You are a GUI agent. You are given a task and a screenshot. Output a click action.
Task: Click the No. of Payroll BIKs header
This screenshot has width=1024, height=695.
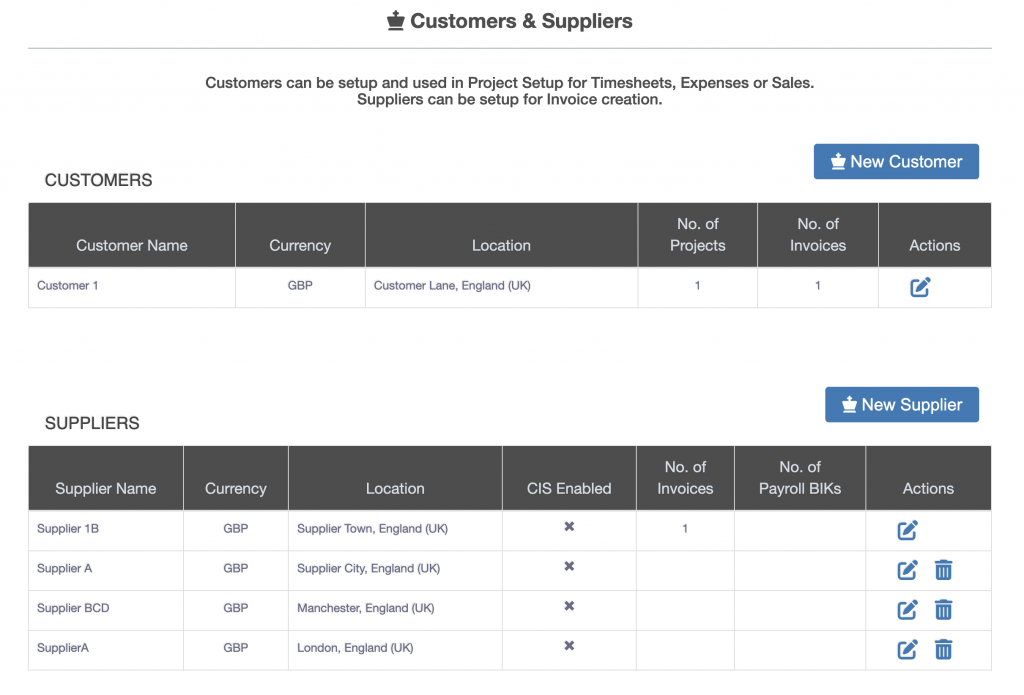(x=799, y=478)
